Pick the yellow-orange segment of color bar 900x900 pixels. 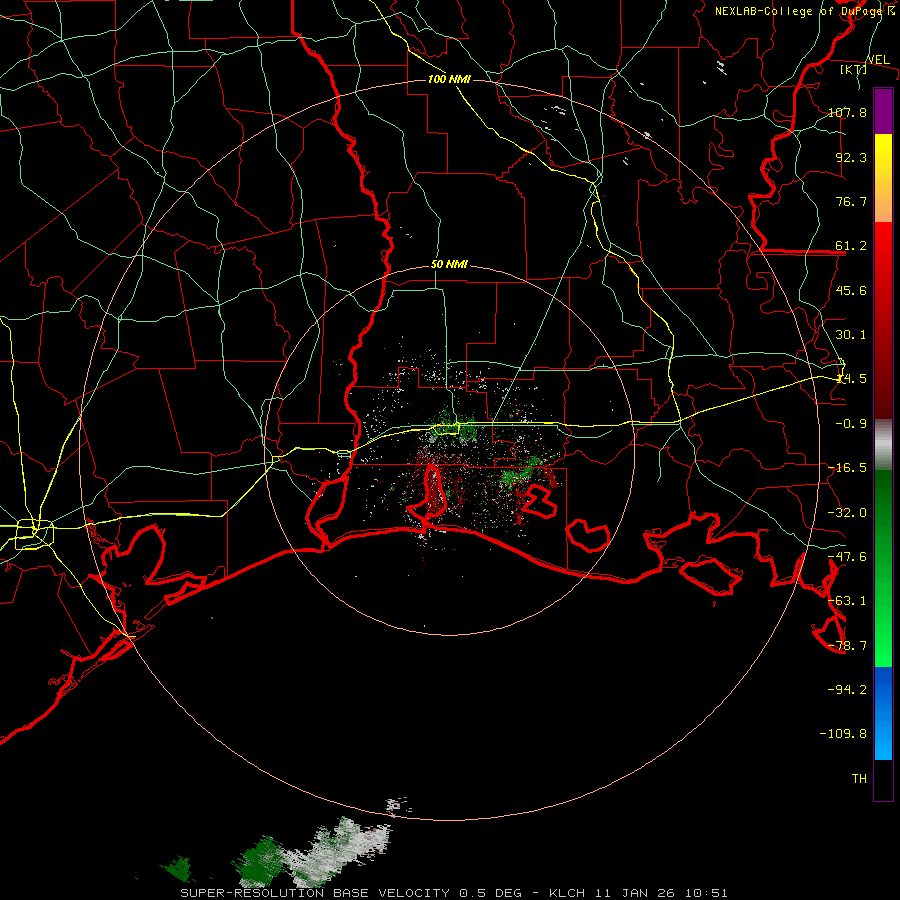(x=883, y=178)
